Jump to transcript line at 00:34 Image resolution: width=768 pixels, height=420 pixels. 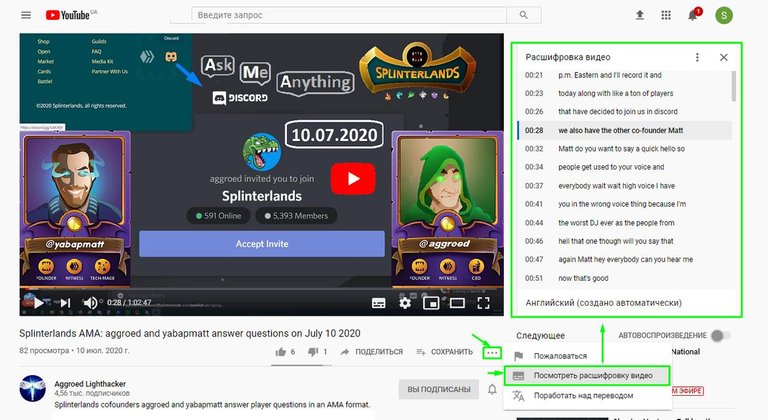[x=624, y=167]
